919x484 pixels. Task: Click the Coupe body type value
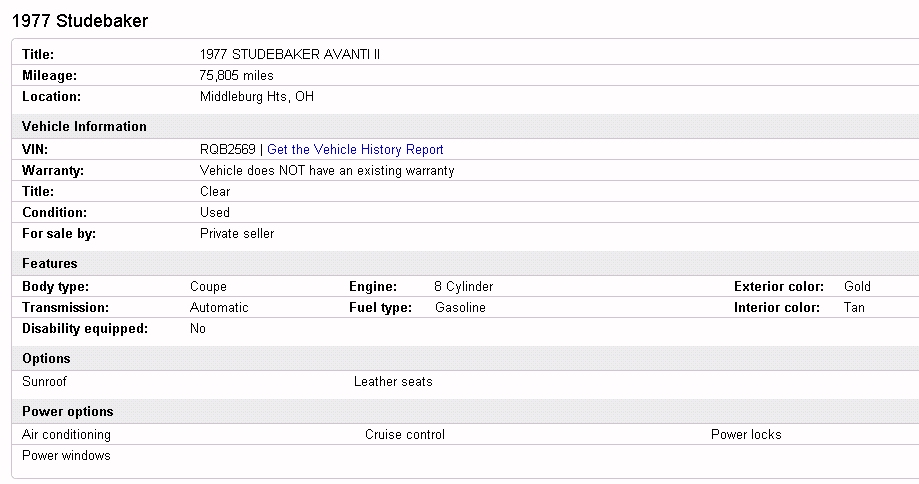pos(208,287)
